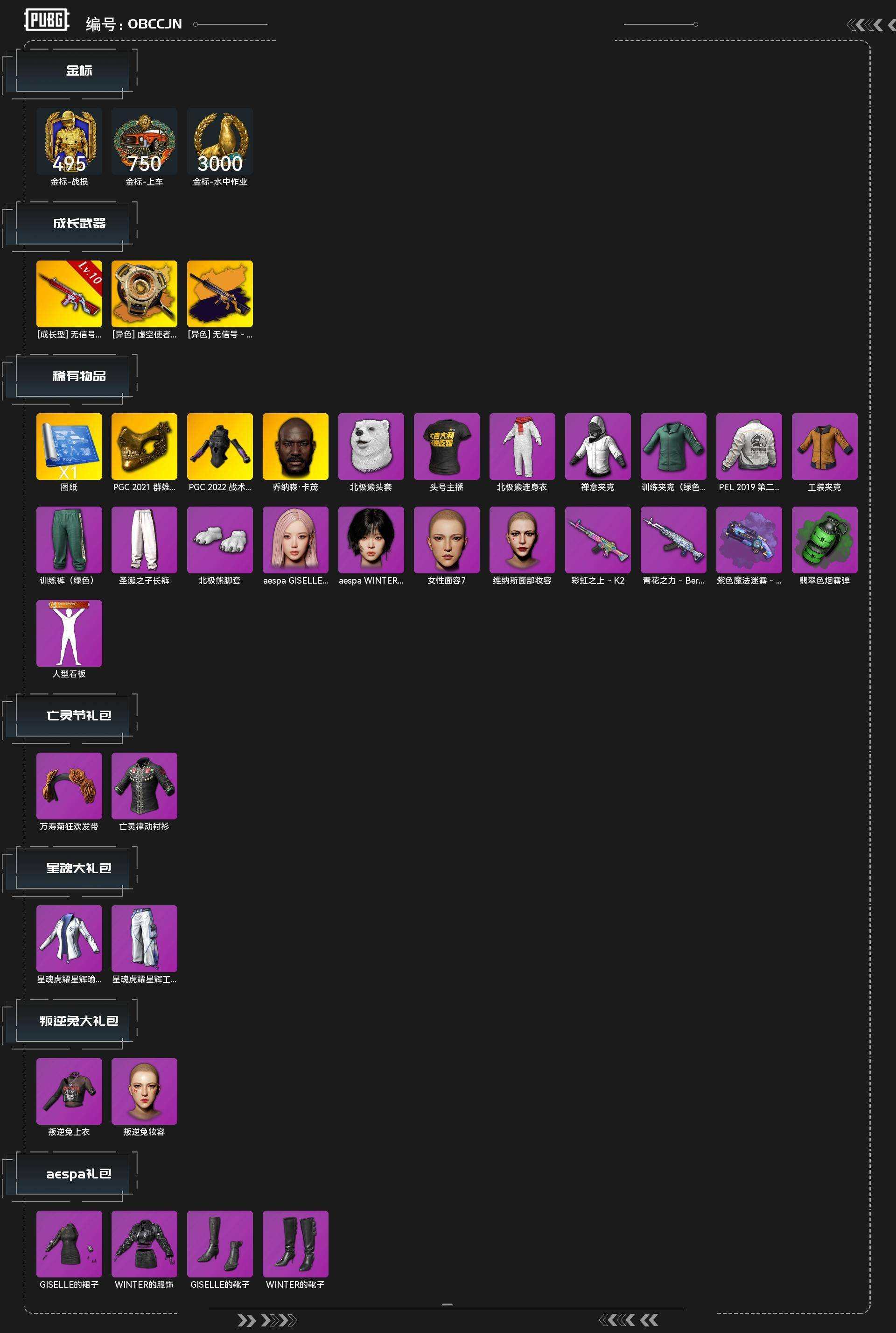Select the 乔纳森·卡茂 character face
This screenshot has height=1333, width=896.
coord(295,446)
